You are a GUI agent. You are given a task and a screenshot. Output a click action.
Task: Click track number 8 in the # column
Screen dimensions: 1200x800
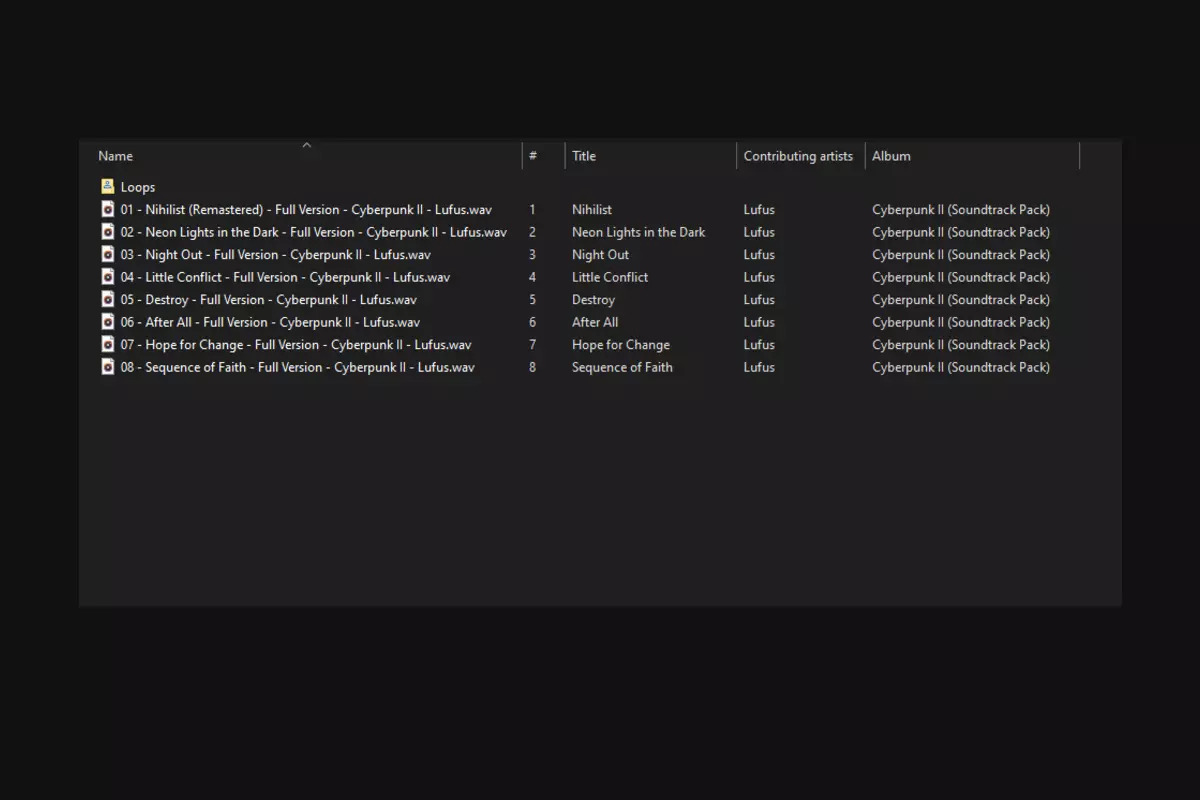click(533, 367)
